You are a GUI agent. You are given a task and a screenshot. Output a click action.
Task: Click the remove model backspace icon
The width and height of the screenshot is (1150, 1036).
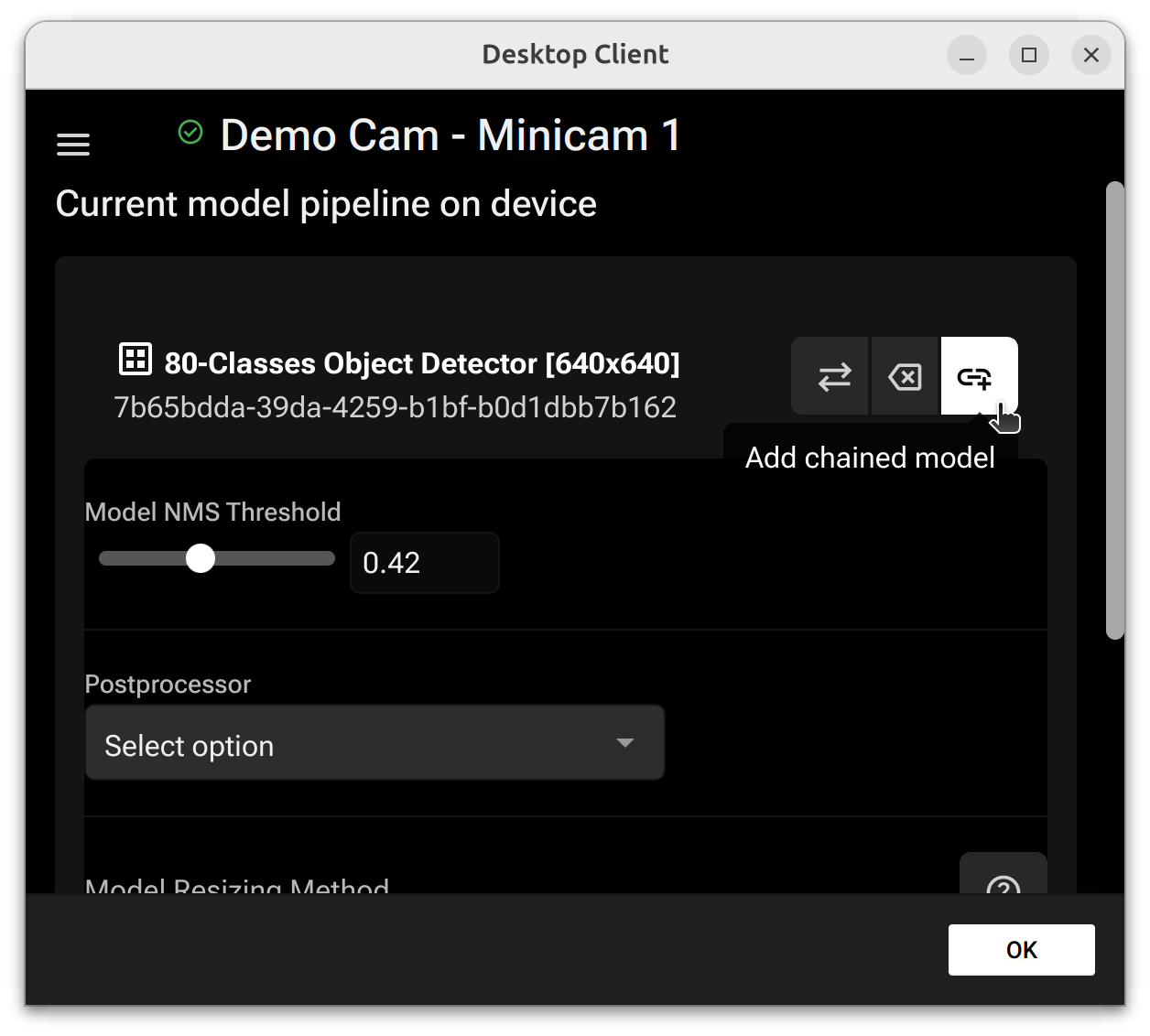pos(905,377)
